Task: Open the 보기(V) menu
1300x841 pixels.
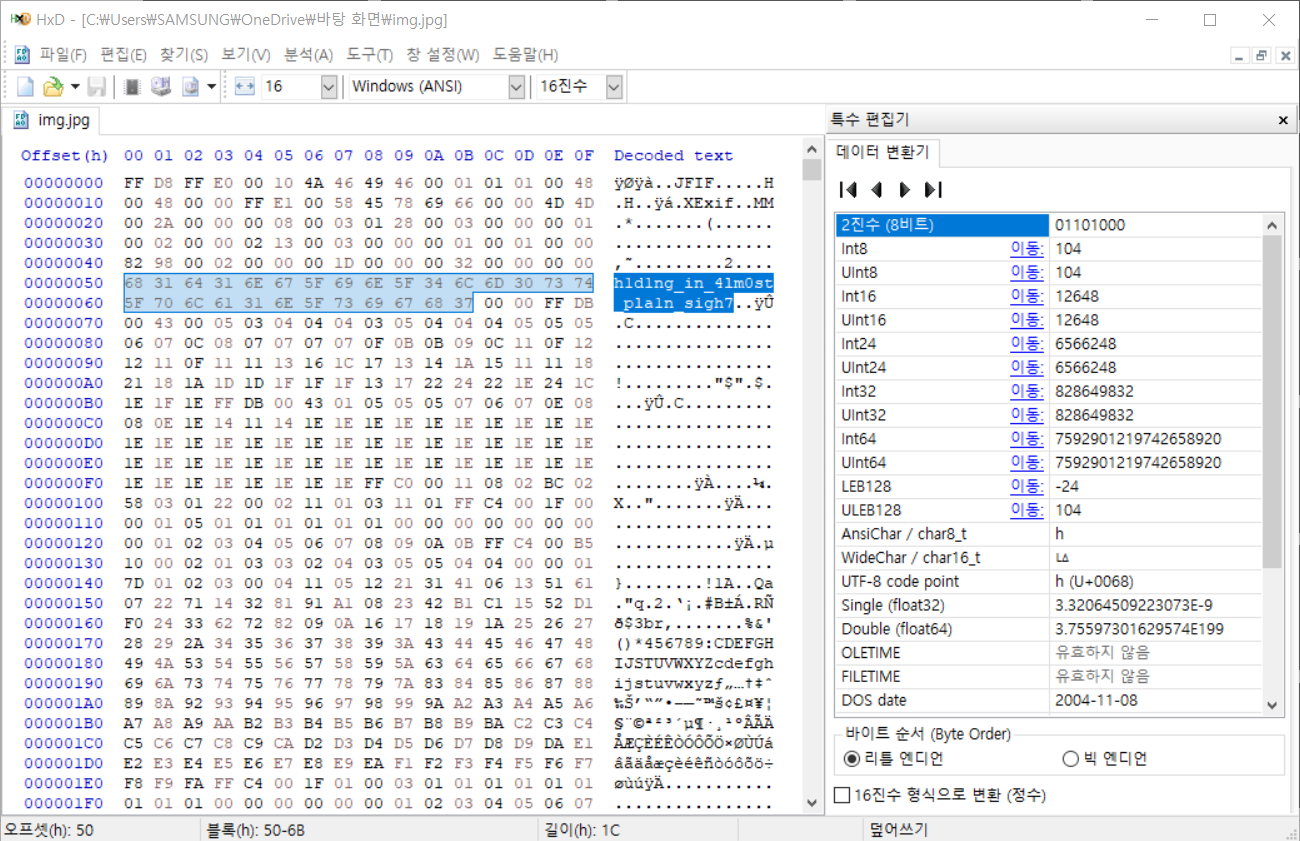Action: (x=245, y=54)
